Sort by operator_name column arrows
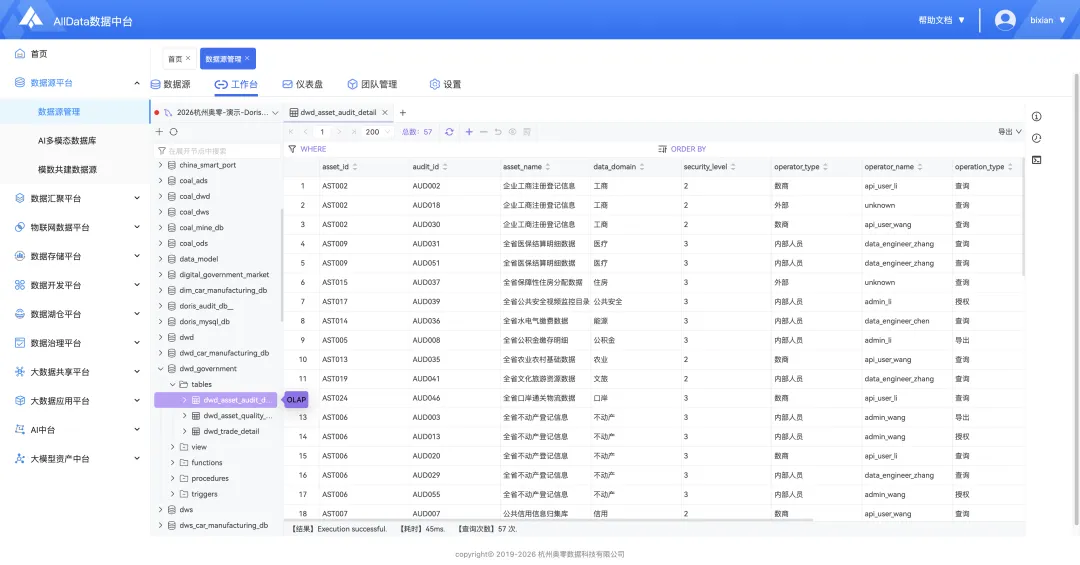 (920, 167)
